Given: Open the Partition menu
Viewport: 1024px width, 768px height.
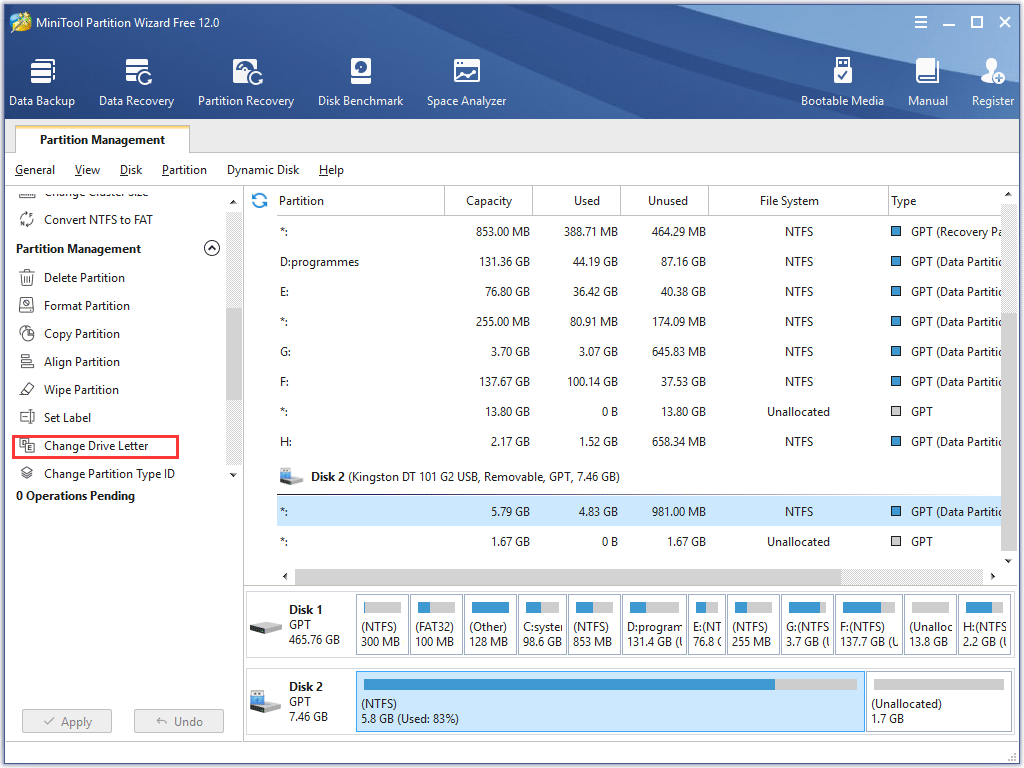Looking at the screenshot, I should [x=184, y=170].
